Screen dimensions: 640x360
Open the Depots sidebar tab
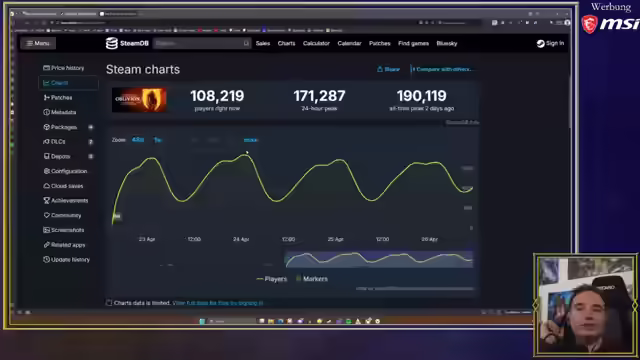[57, 156]
